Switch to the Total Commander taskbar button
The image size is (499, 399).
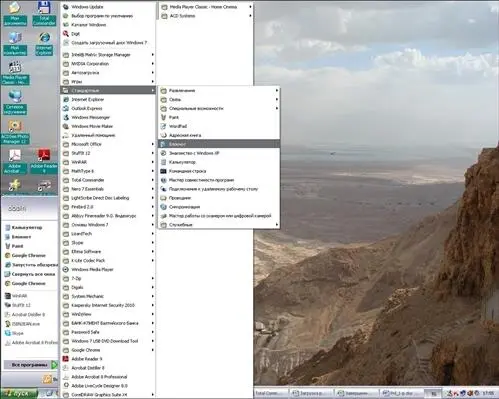click(270, 394)
